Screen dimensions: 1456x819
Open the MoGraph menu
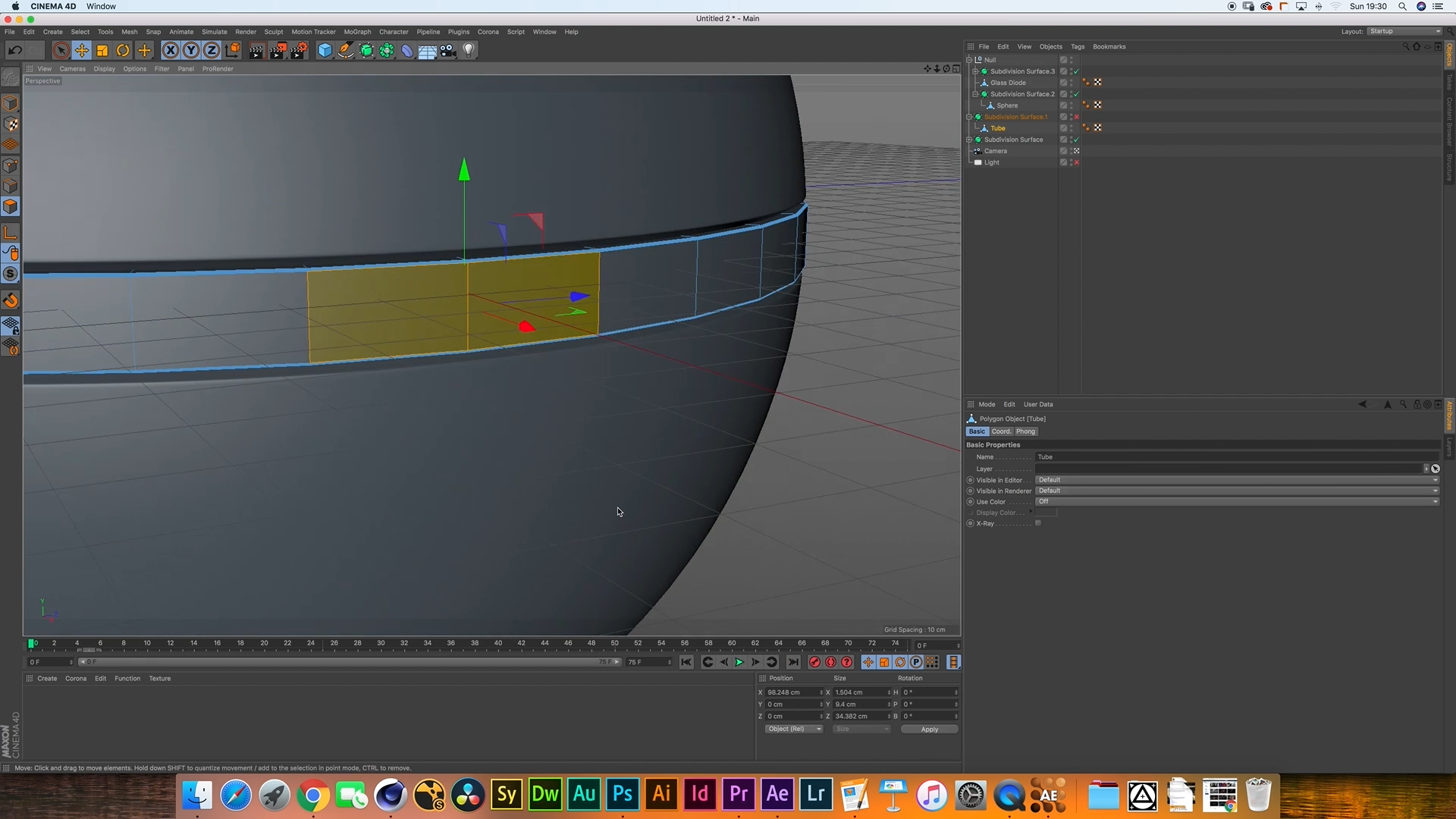[x=357, y=32]
